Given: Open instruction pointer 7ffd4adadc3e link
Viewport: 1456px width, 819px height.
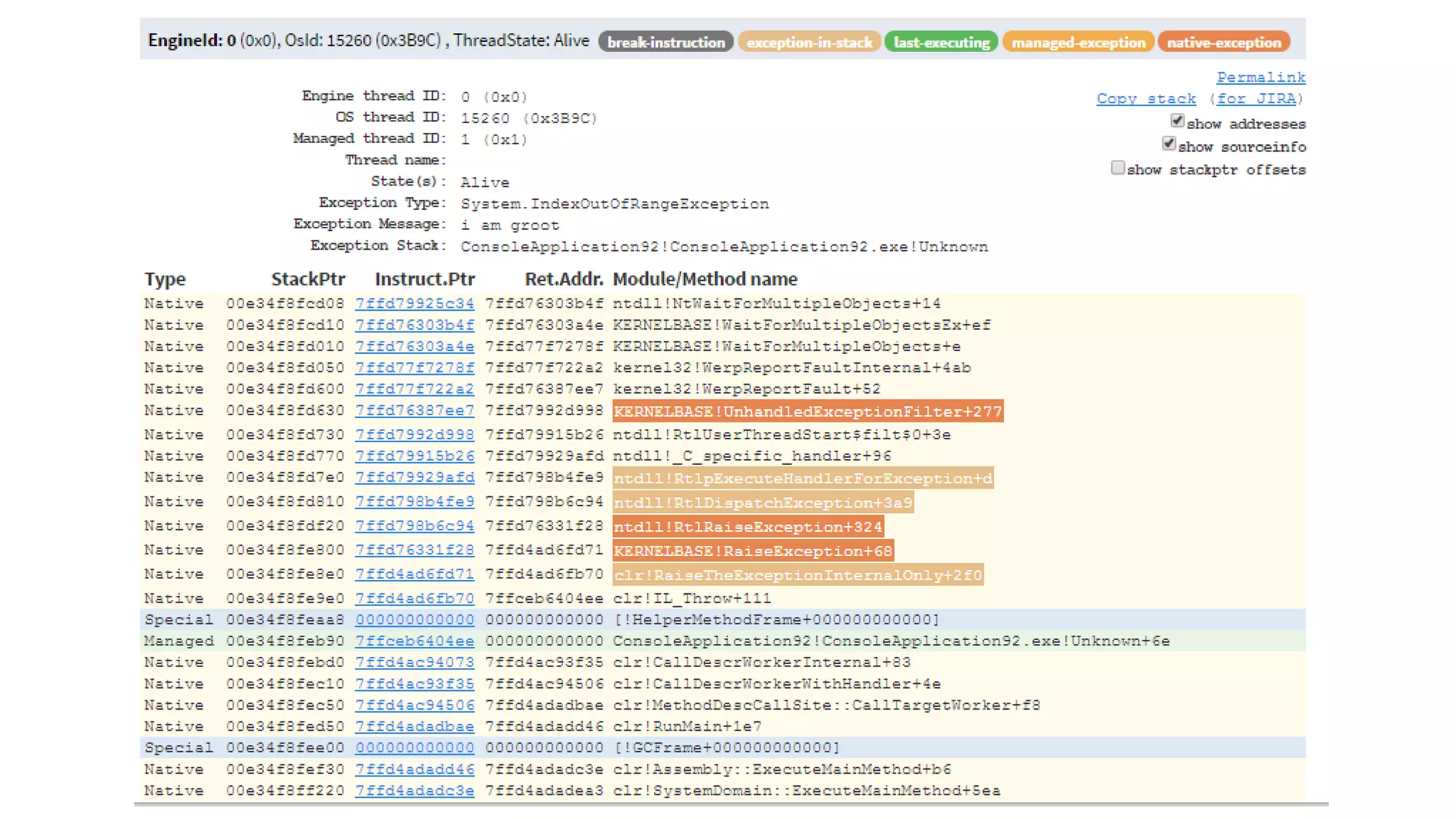Looking at the screenshot, I should 414,791.
